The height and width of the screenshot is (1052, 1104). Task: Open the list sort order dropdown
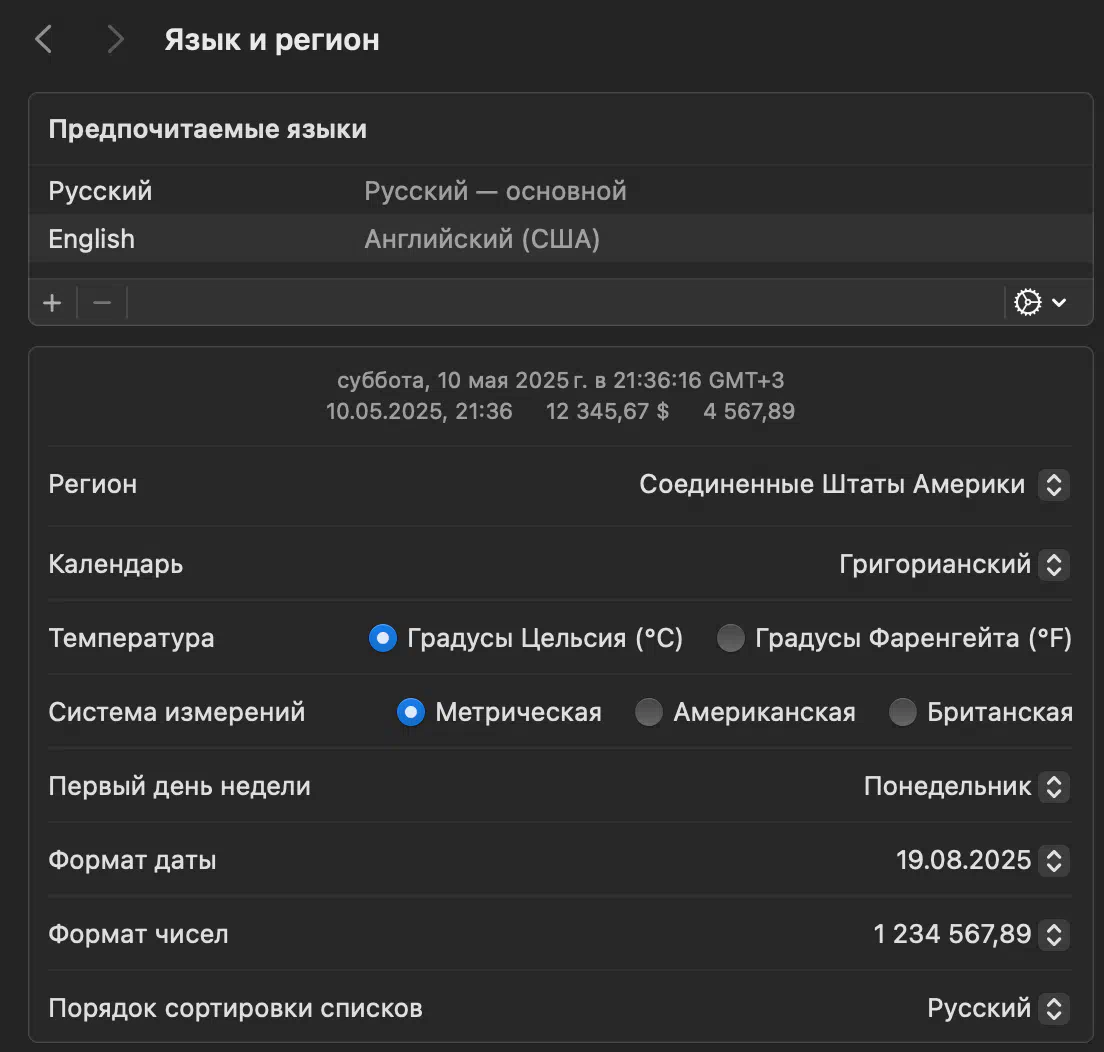1052,1008
